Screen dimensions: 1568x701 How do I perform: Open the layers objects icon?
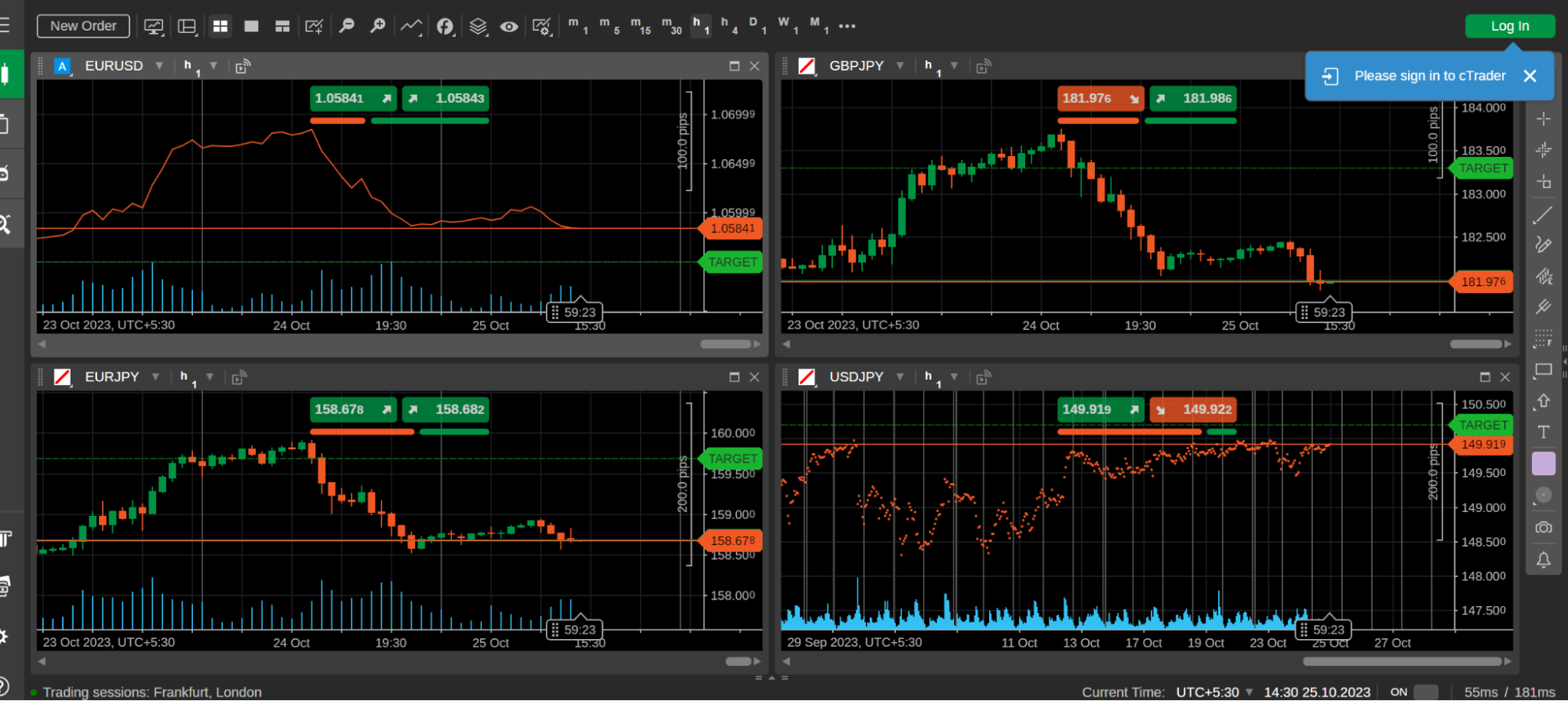pyautogui.click(x=478, y=27)
